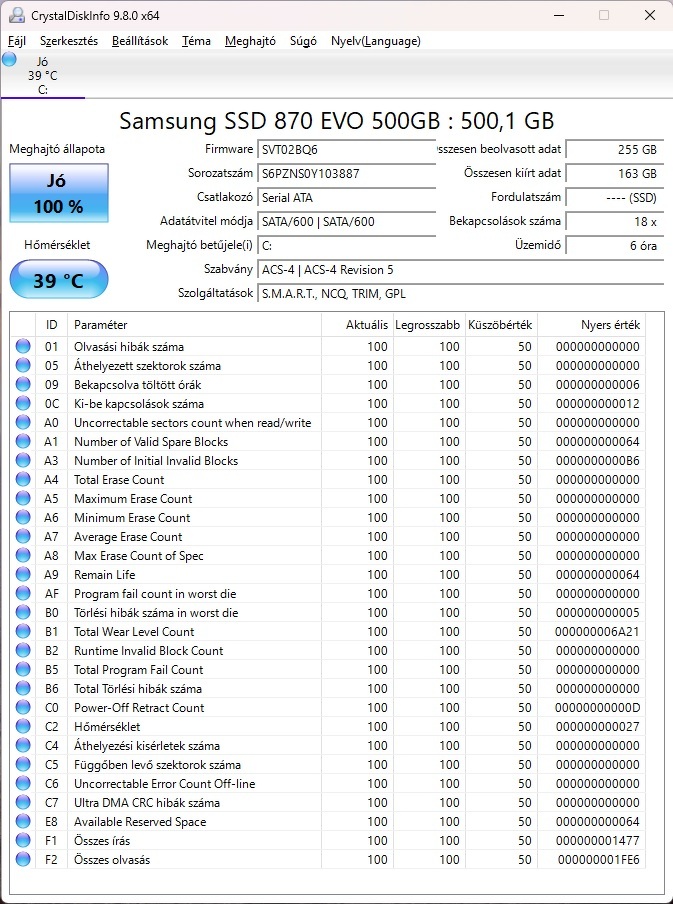Click the Legrosszabb column header
Viewport: 673px width, 904px height.
click(x=429, y=325)
